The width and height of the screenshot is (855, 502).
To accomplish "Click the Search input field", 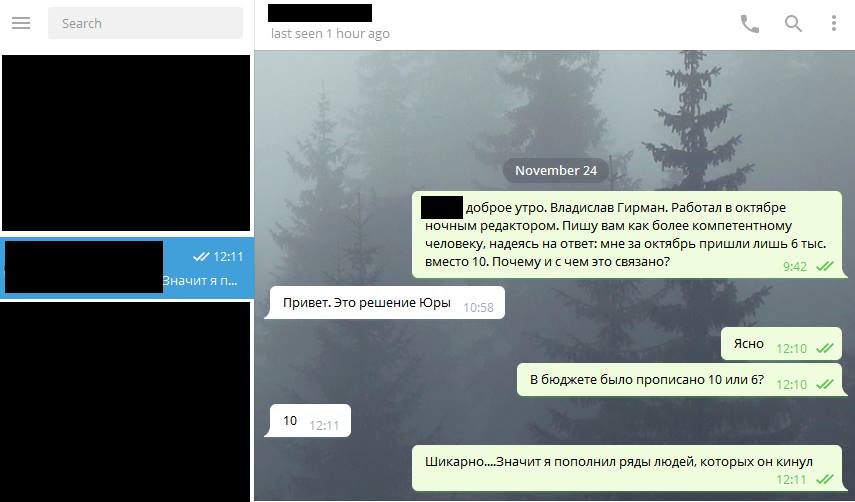I will (x=145, y=23).
